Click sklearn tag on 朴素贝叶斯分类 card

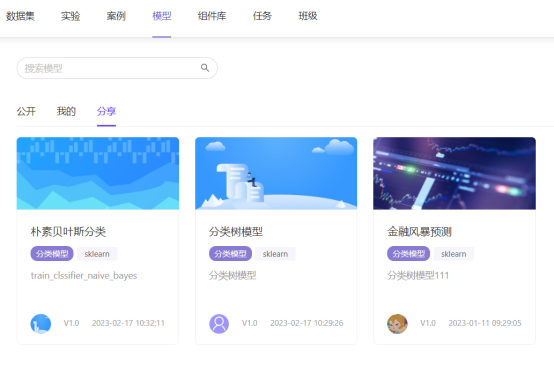tap(97, 254)
